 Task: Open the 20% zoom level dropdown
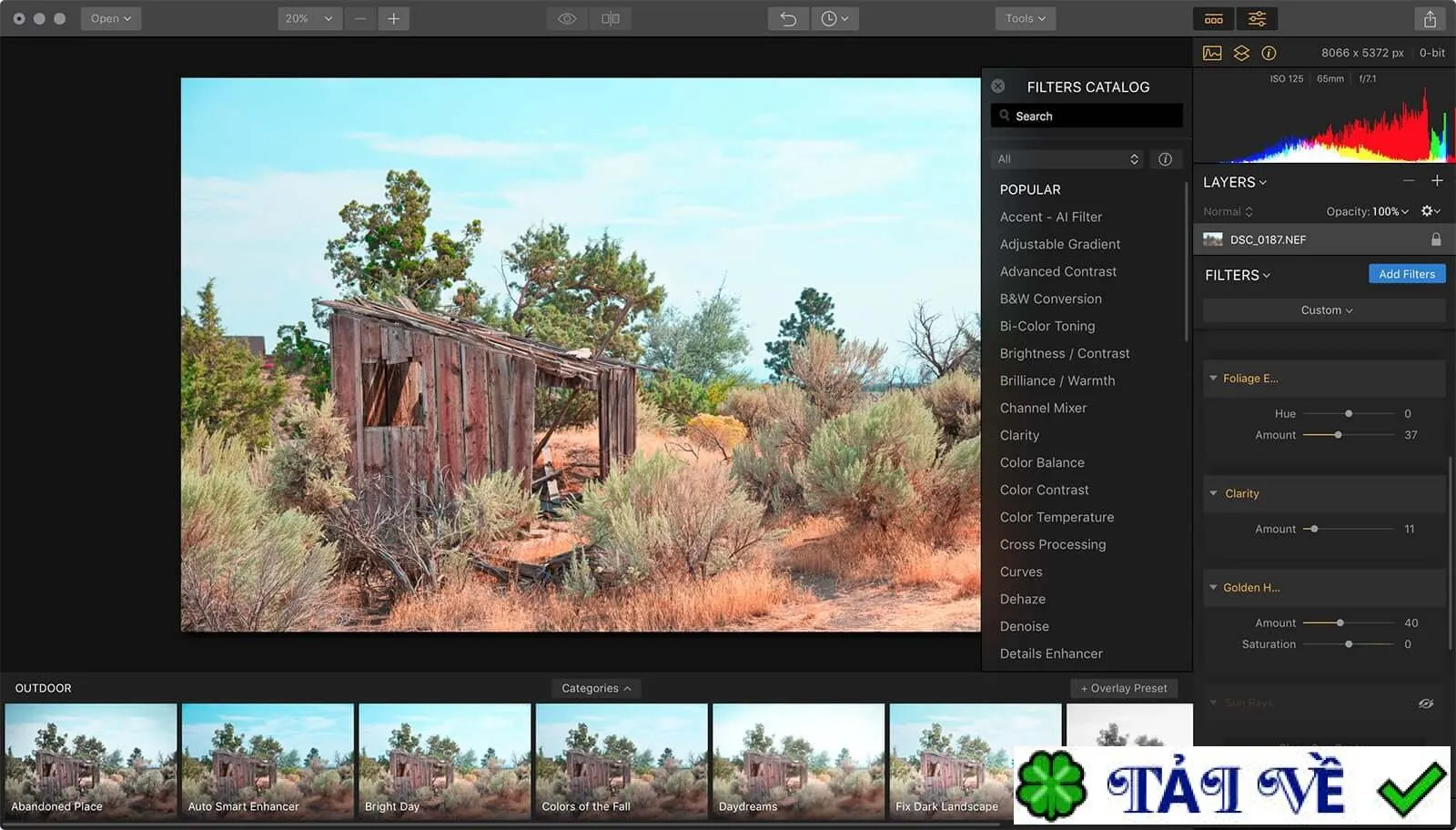point(309,18)
